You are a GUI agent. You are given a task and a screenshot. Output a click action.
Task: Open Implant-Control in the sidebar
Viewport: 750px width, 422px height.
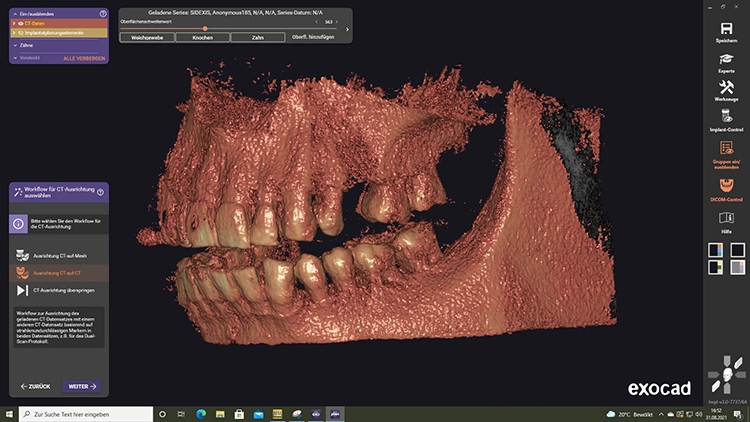[726, 116]
